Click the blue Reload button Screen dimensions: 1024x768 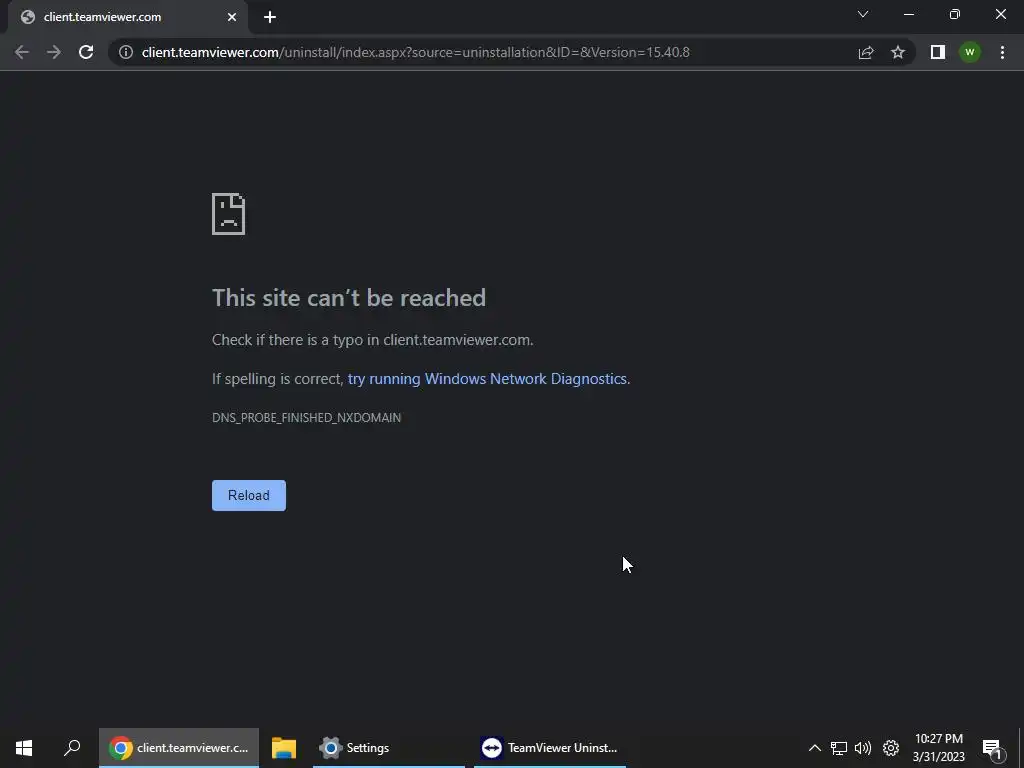coord(249,496)
